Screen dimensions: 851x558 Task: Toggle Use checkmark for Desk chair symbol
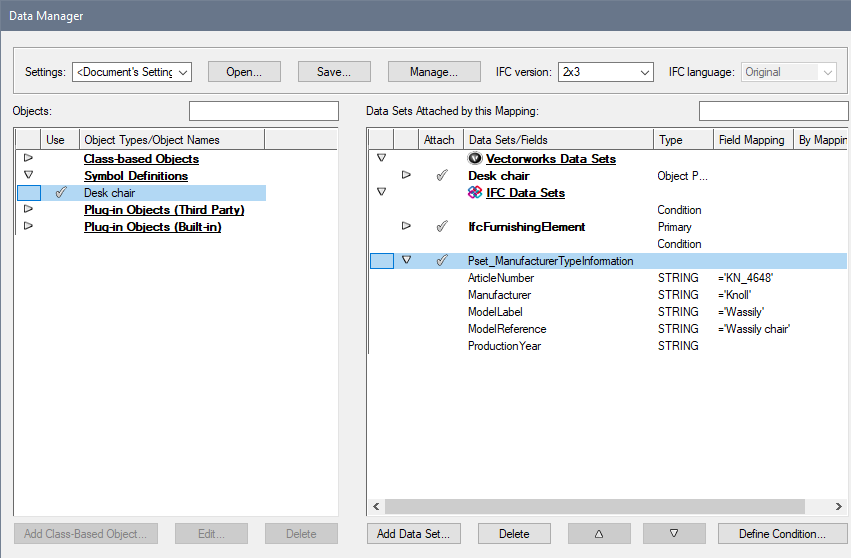pos(60,193)
